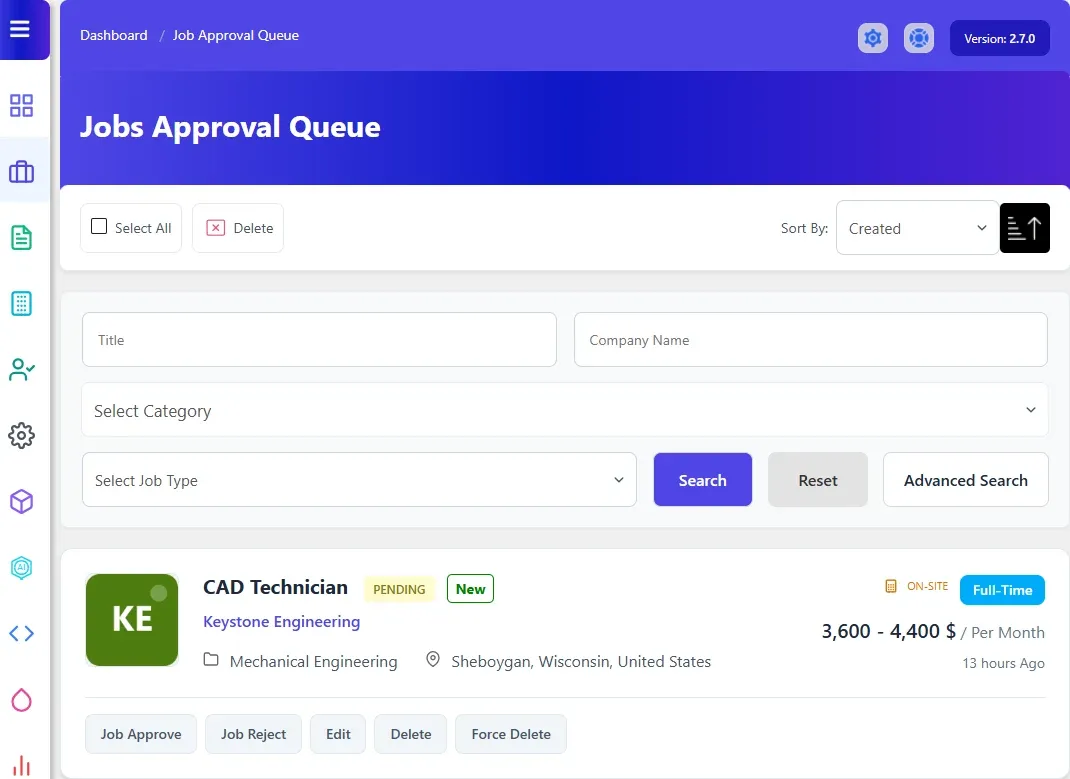This screenshot has width=1070, height=779.
Task: Click Delete under CAD Technician job
Action: pyautogui.click(x=410, y=734)
